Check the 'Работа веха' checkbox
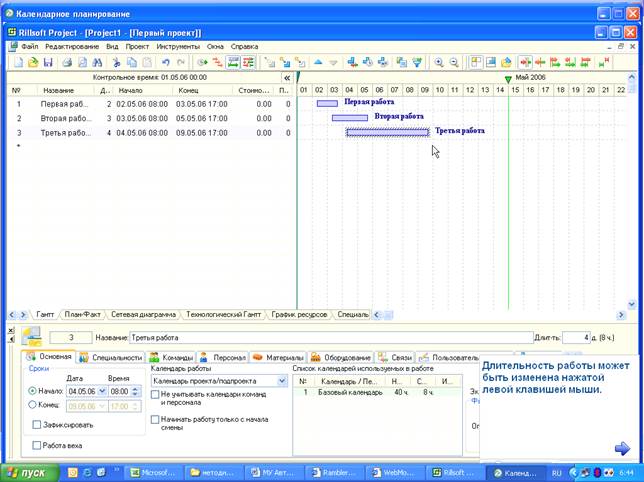Screen dimensions: 644x482 (x=37, y=445)
